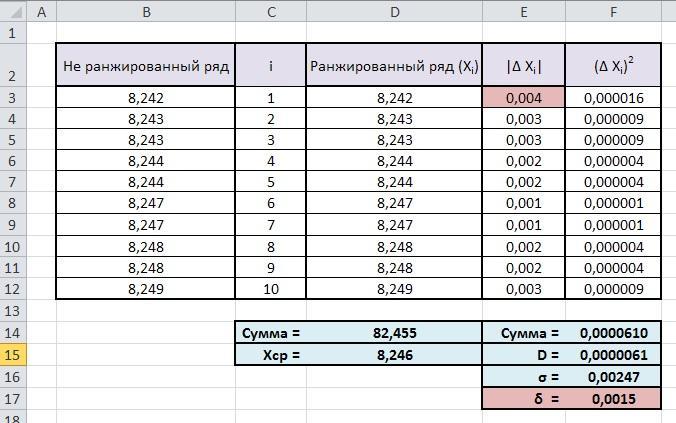Select column A header
The image size is (676, 423).
point(41,12)
